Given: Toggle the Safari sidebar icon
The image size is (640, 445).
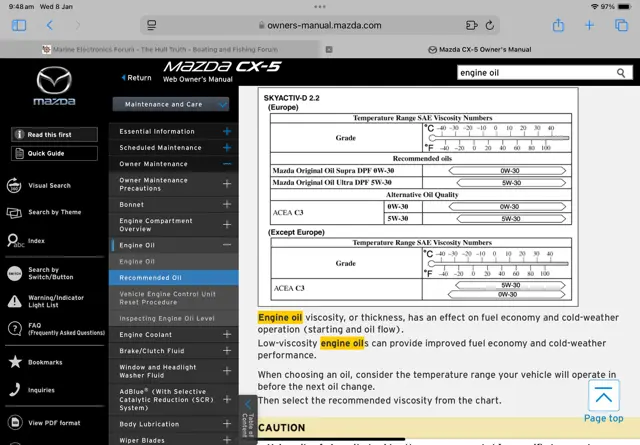Looking at the screenshot, I should coord(19,25).
